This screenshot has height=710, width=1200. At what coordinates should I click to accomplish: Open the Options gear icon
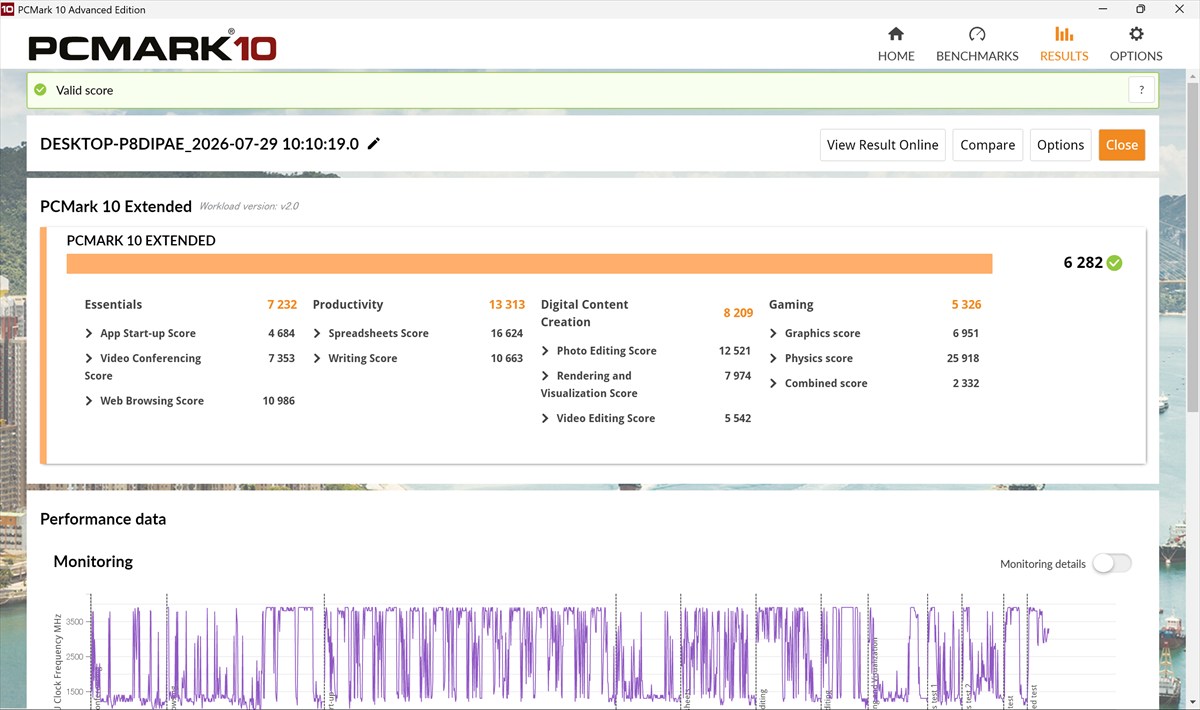pos(1136,34)
